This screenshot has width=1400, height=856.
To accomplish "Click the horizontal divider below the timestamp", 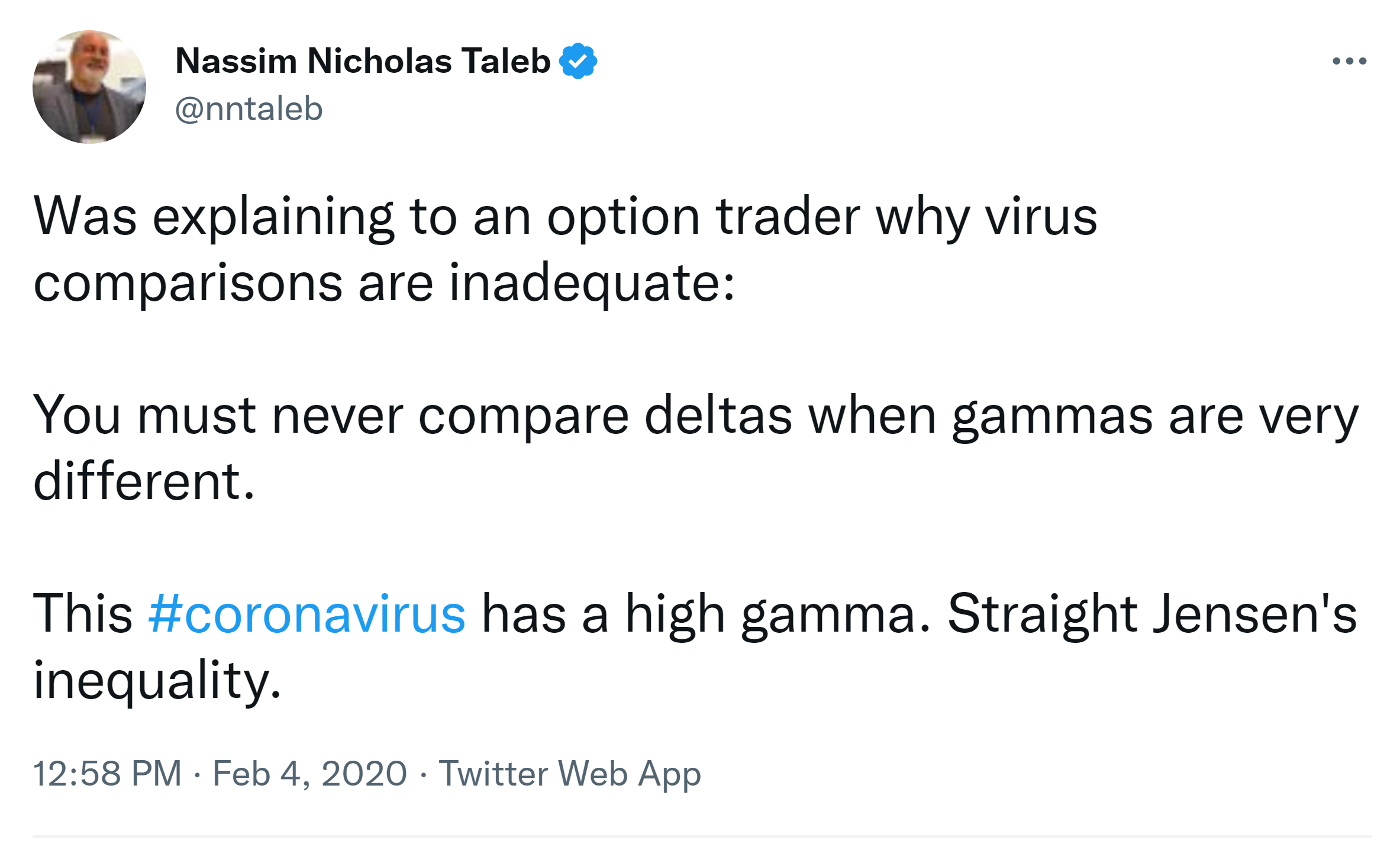I will click(x=701, y=836).
